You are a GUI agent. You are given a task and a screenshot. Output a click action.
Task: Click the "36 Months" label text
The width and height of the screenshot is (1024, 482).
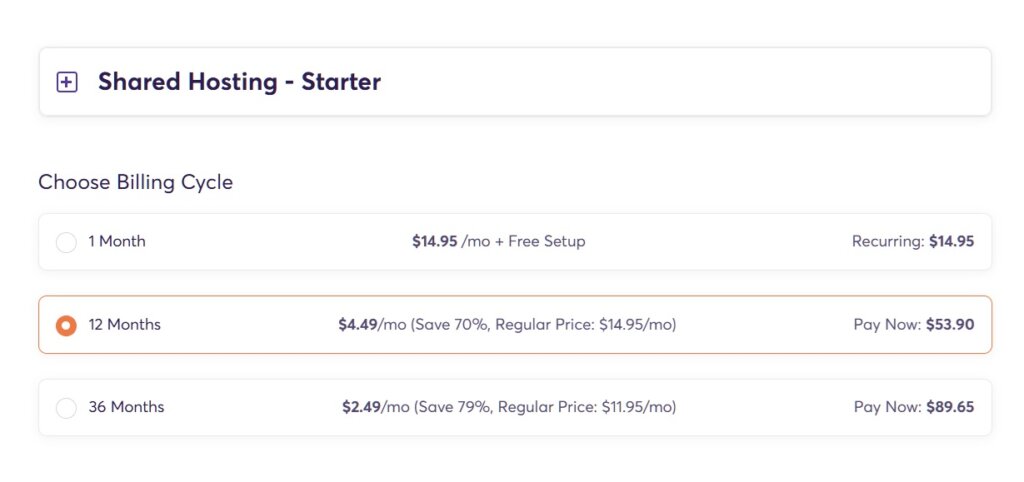126,407
